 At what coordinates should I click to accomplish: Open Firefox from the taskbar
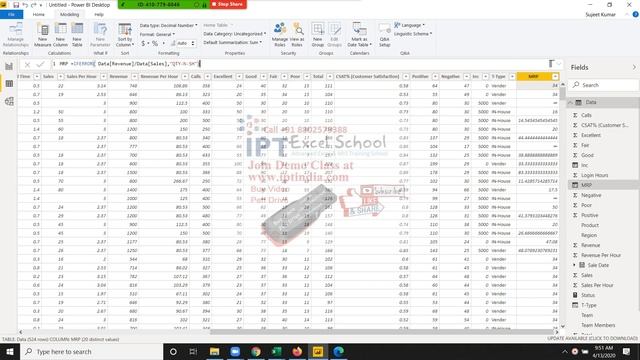(x=297, y=351)
